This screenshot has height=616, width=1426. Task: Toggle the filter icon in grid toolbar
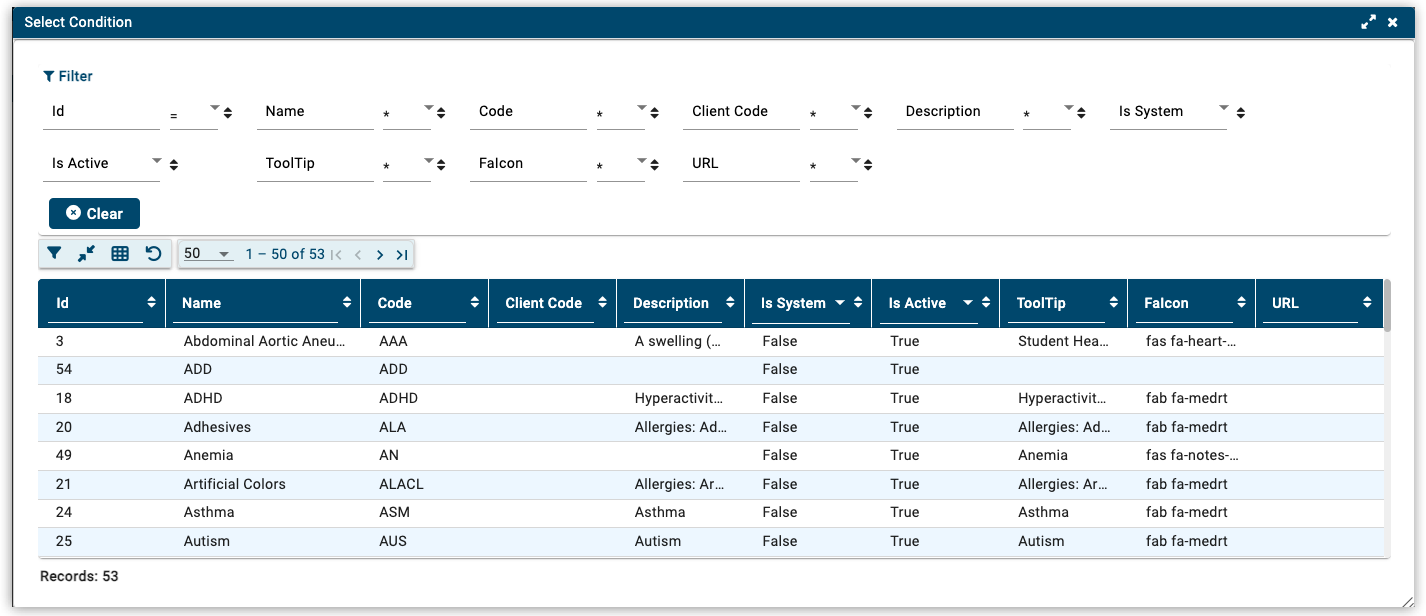point(55,254)
